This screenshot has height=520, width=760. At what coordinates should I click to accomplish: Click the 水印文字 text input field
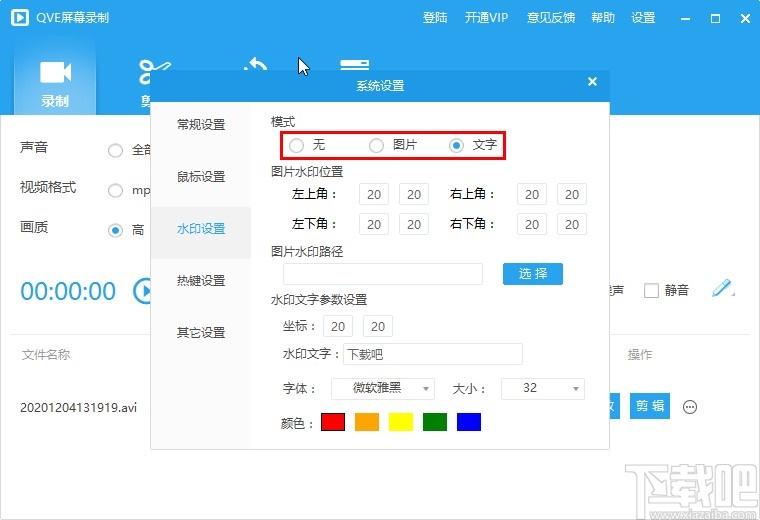tap(432, 354)
